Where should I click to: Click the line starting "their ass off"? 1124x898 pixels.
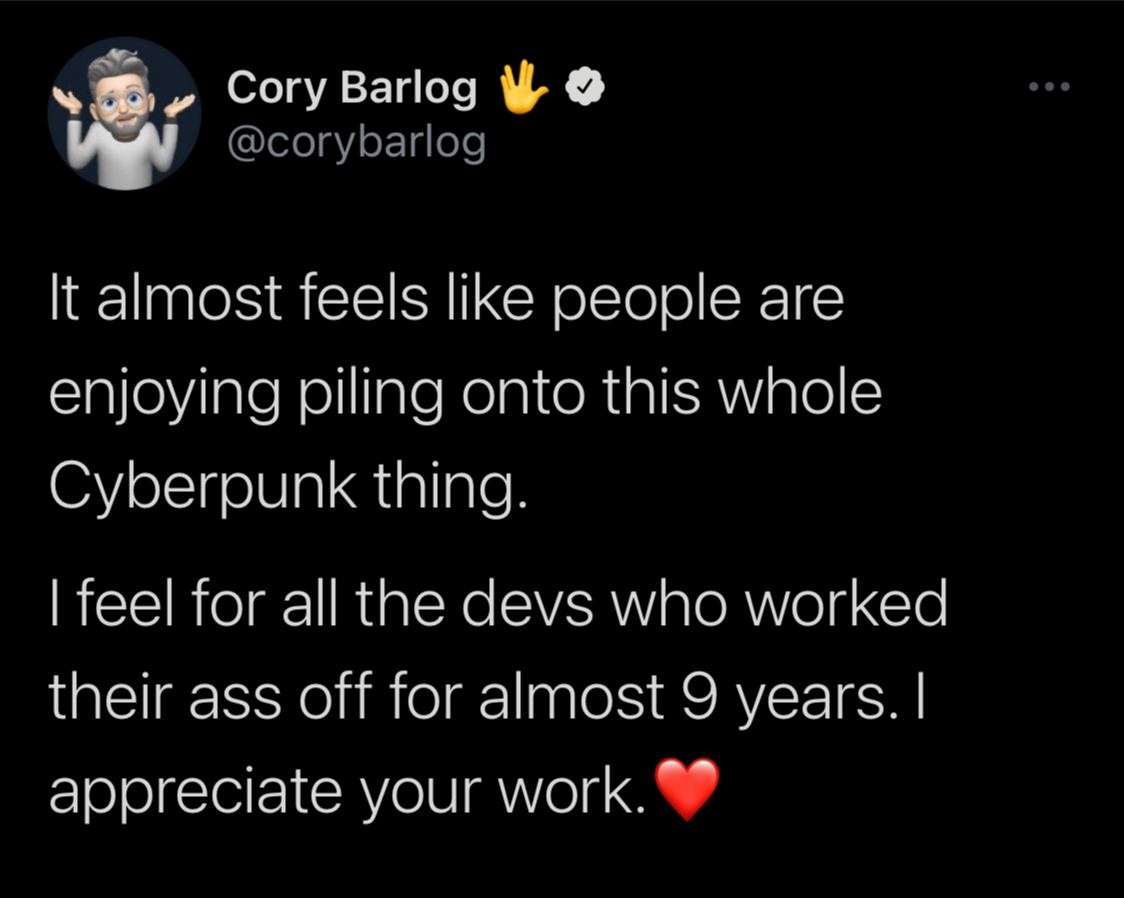[x=488, y=696]
